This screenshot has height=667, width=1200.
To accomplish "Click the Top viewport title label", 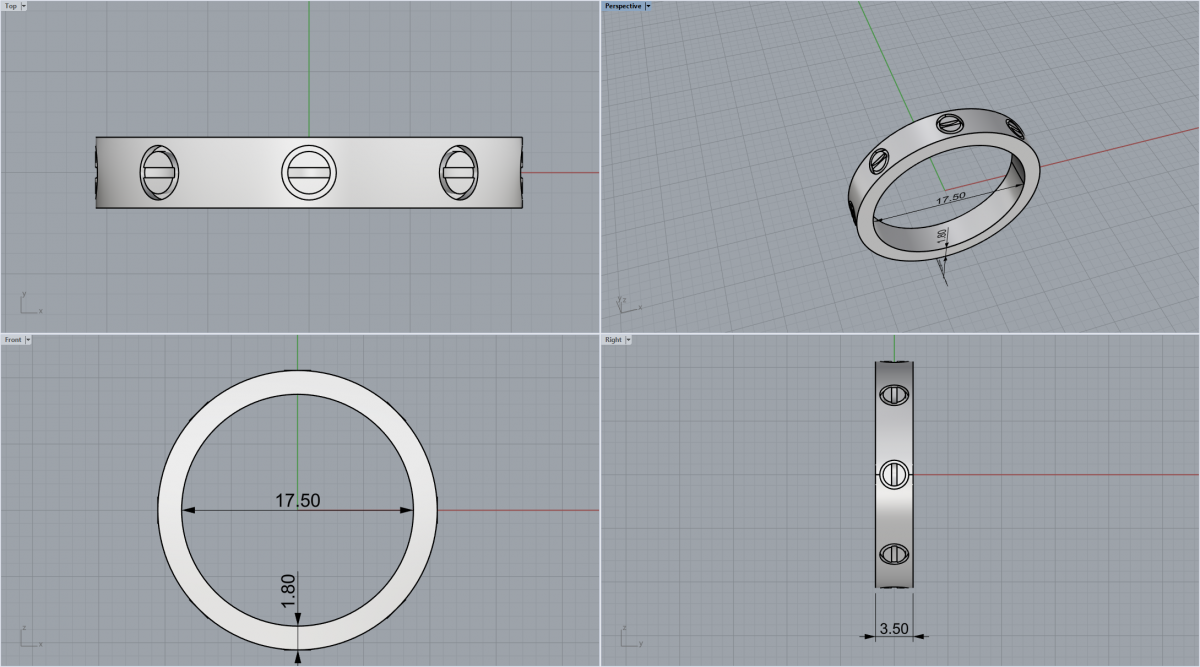I will coord(11,6).
